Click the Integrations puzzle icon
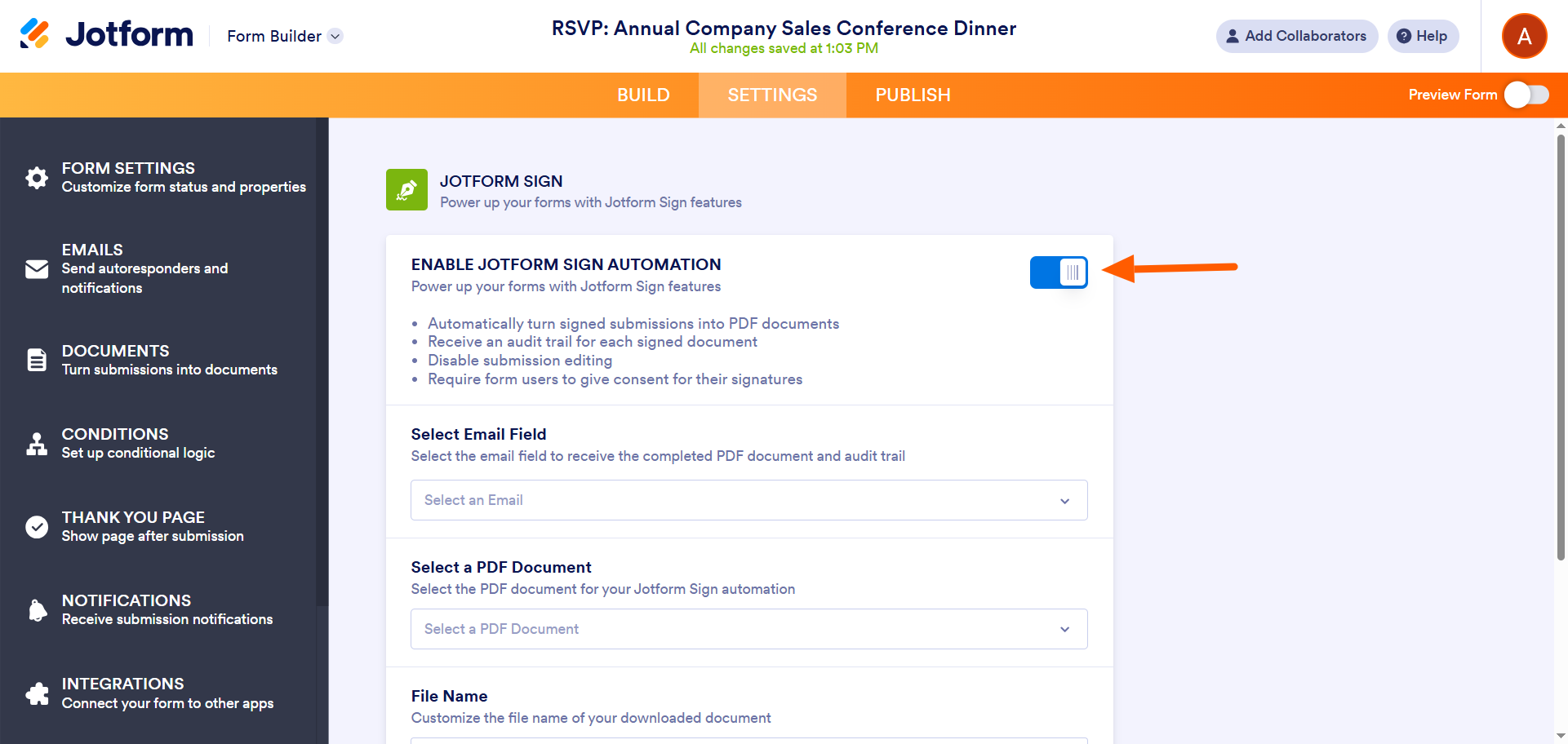1568x744 pixels. (37, 693)
